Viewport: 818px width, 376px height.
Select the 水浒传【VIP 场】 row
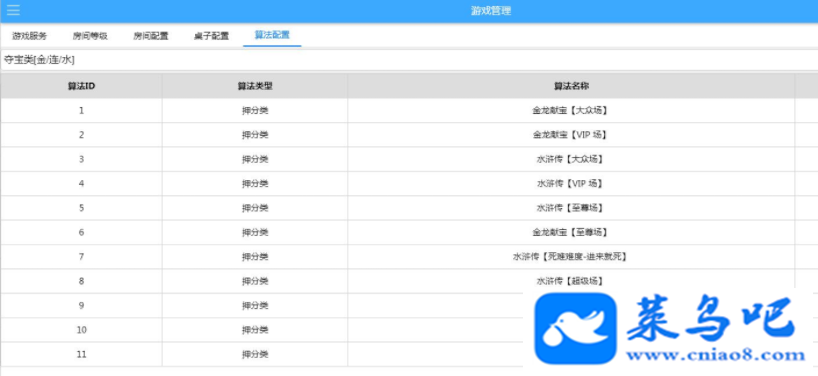pos(409,184)
